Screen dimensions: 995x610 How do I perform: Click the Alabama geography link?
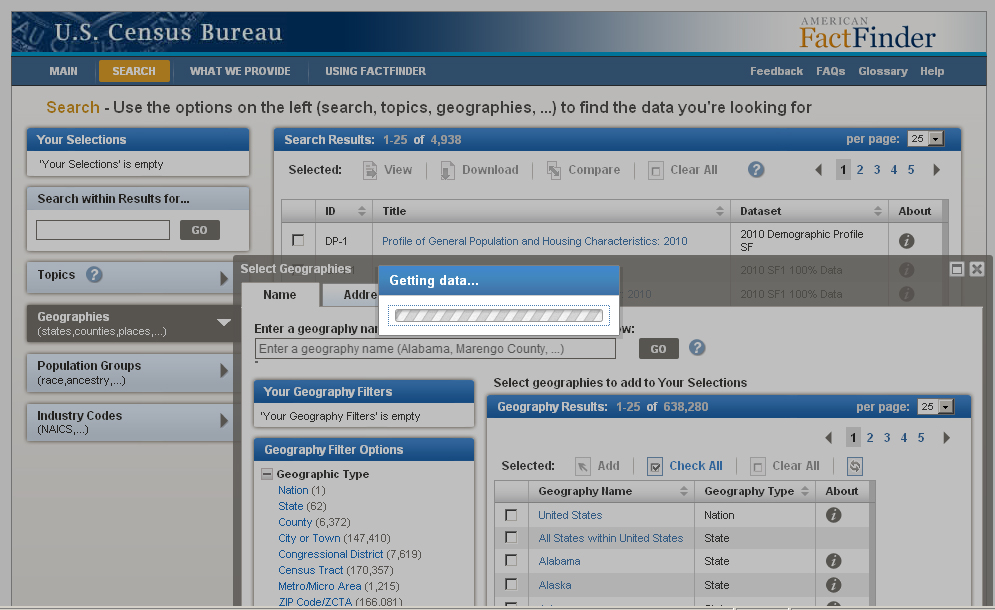559,561
